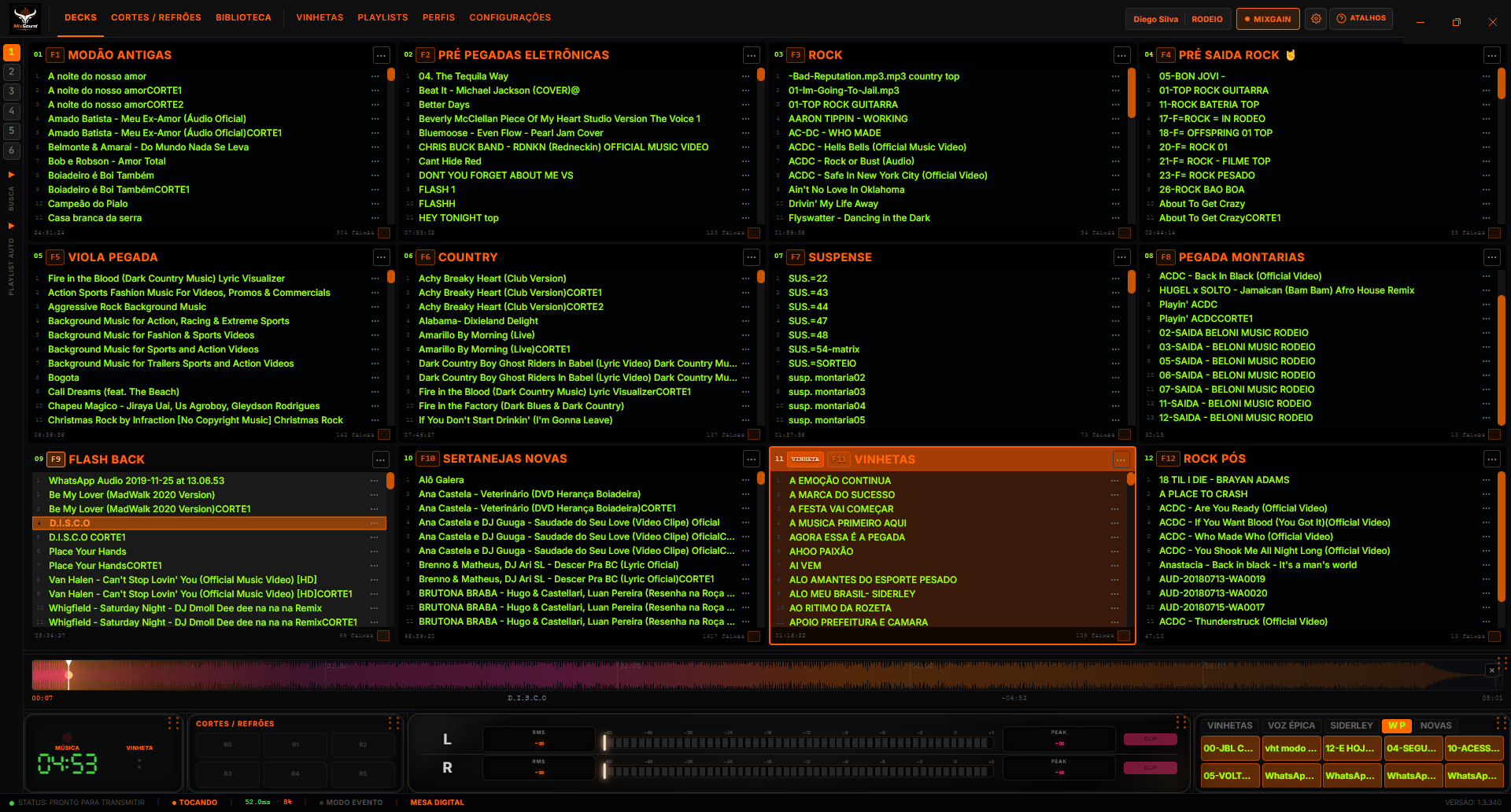Click the F12 hotkey badge for ROCK PÓS
The height and width of the screenshot is (812, 1511).
[x=1169, y=459]
